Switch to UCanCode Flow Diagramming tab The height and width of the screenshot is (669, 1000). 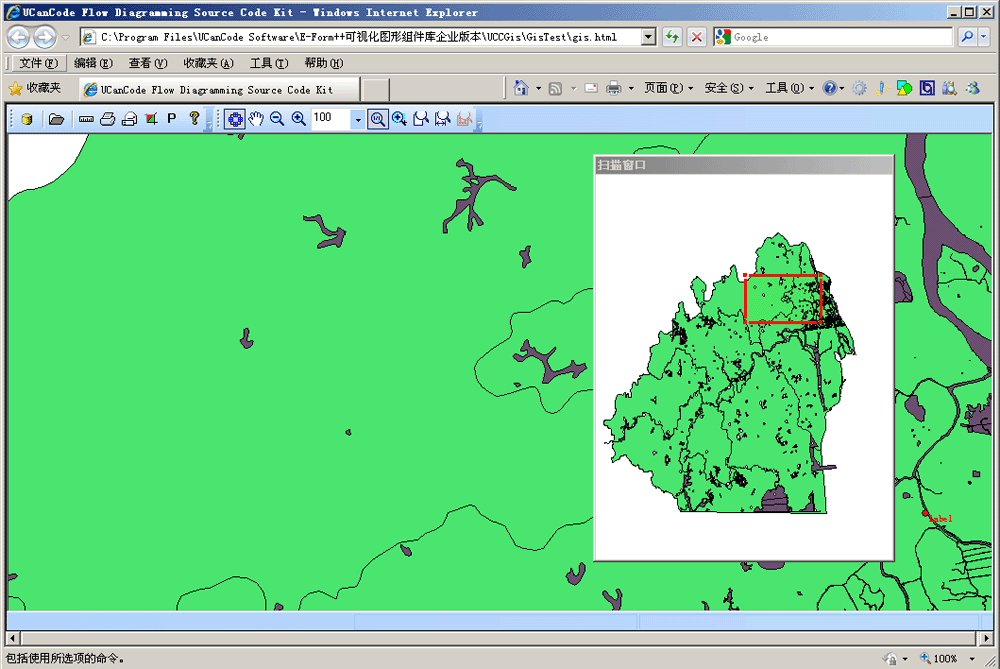click(x=217, y=89)
